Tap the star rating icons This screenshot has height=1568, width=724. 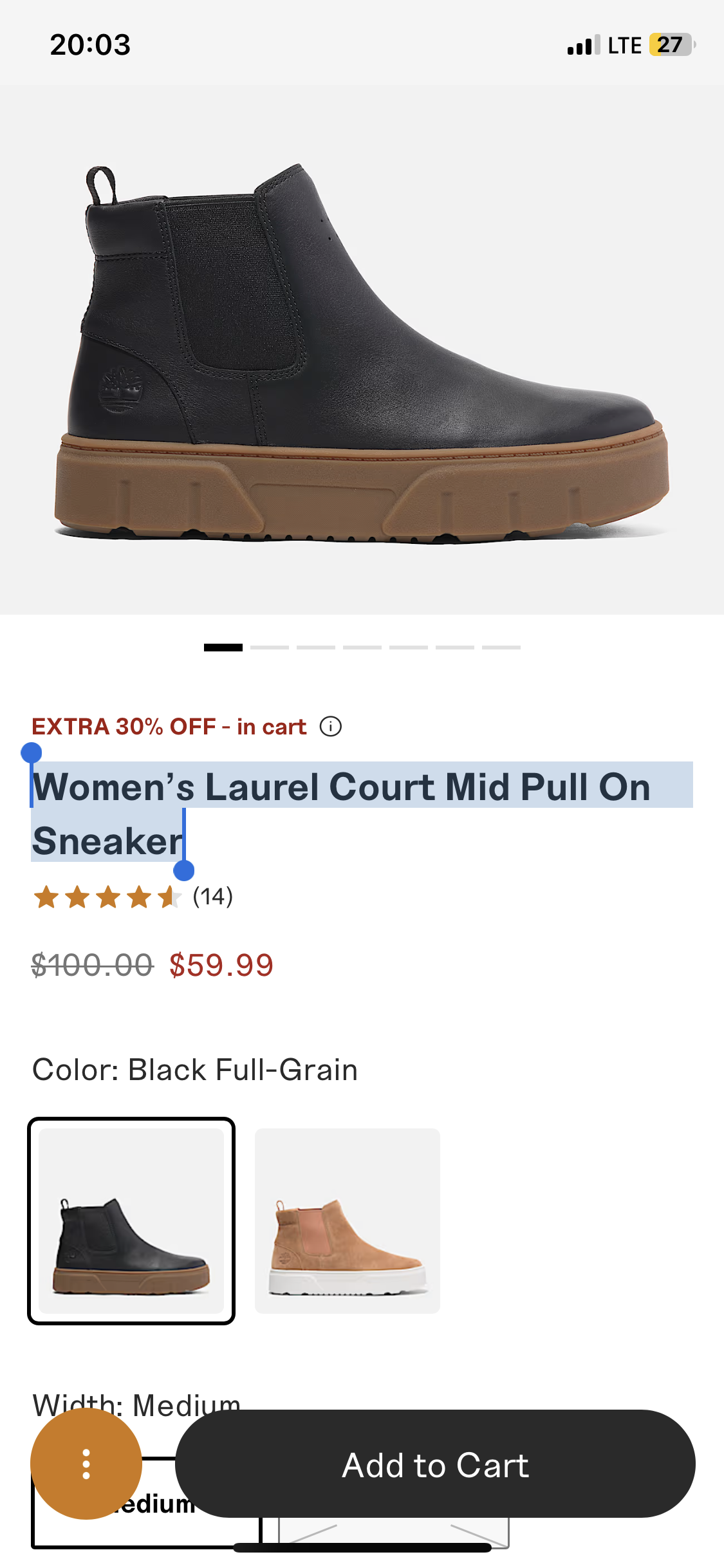pos(107,897)
